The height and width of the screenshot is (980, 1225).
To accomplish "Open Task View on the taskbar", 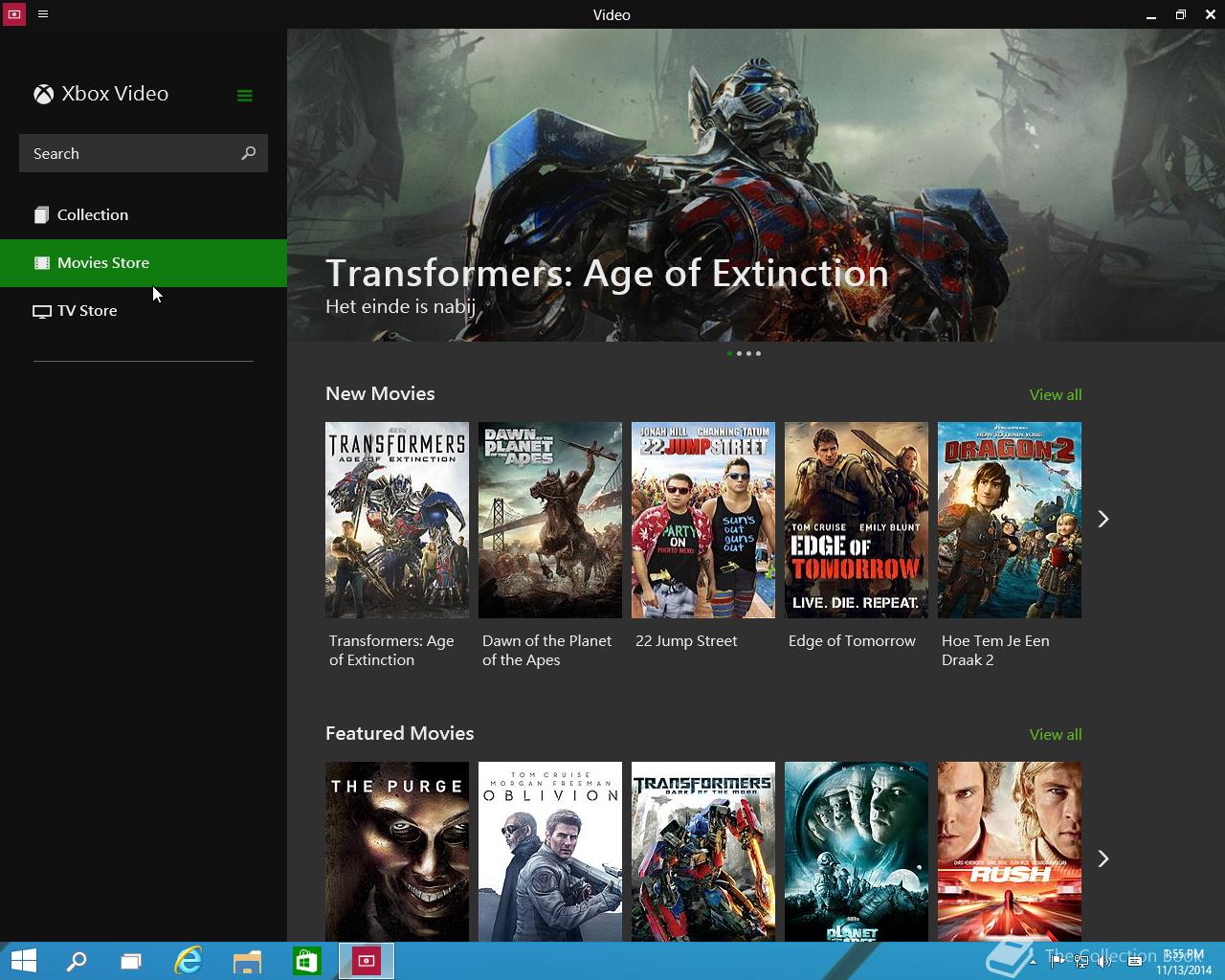I will coord(131,961).
